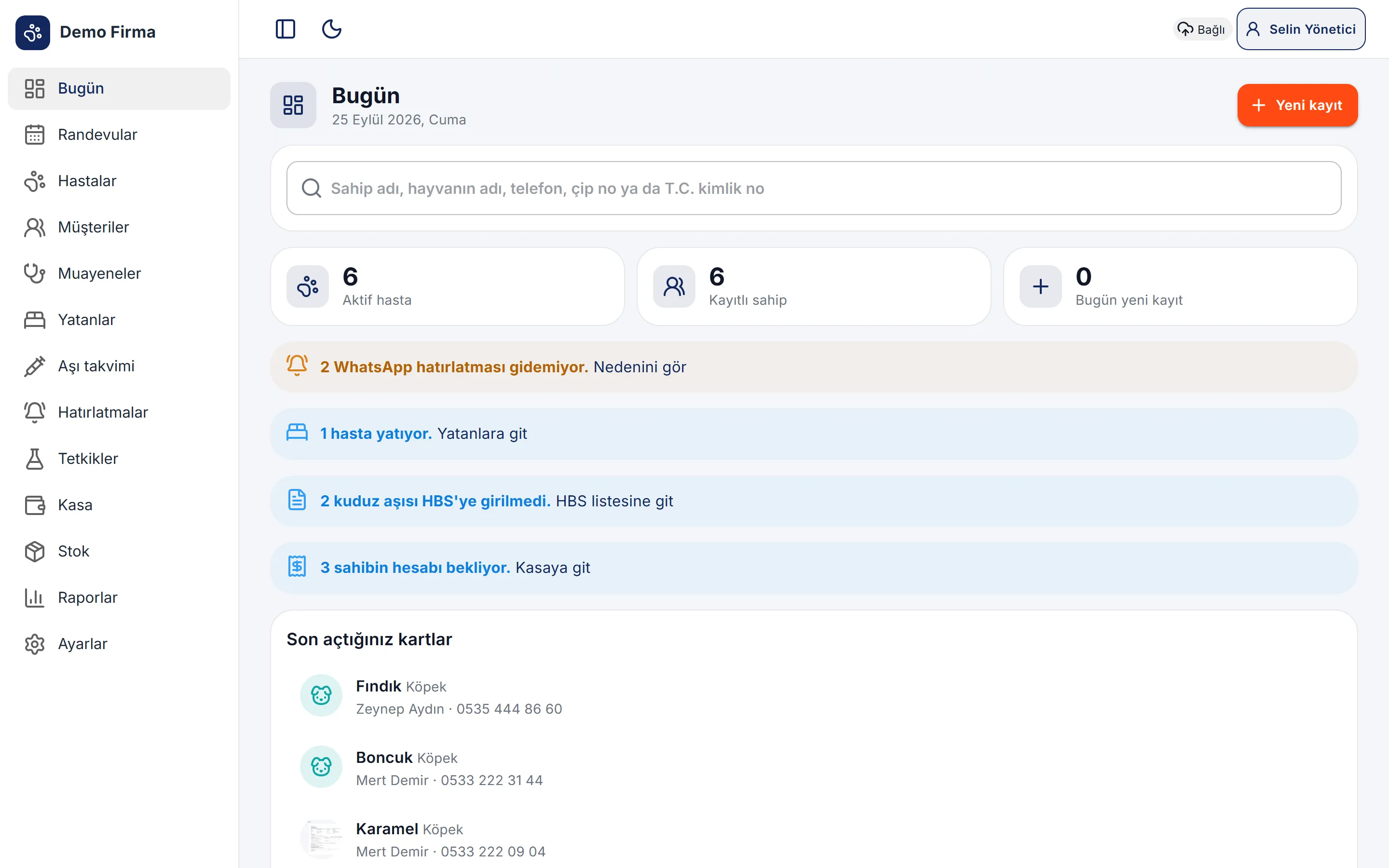
Task: Focus the owner or patient search field
Action: pyautogui.click(x=814, y=188)
